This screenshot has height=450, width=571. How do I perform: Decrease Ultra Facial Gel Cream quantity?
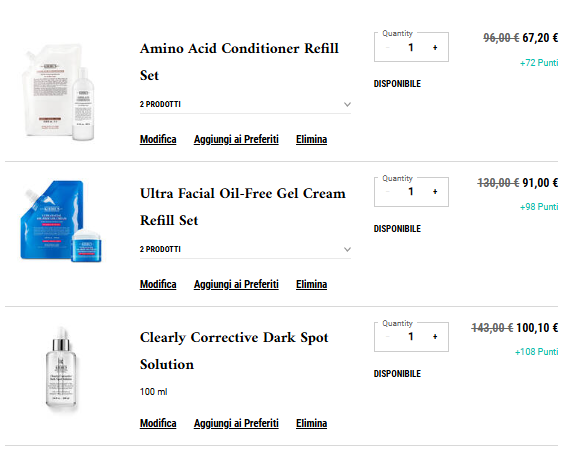pyautogui.click(x=387, y=192)
